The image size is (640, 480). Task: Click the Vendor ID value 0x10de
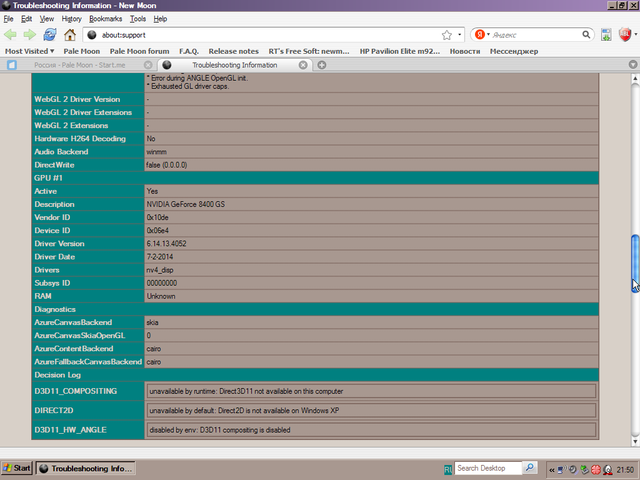pos(158,218)
